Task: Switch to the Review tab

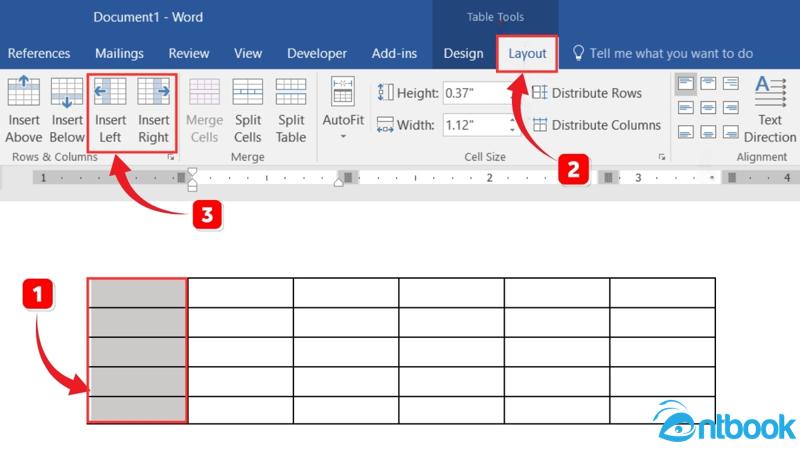Action: point(189,54)
